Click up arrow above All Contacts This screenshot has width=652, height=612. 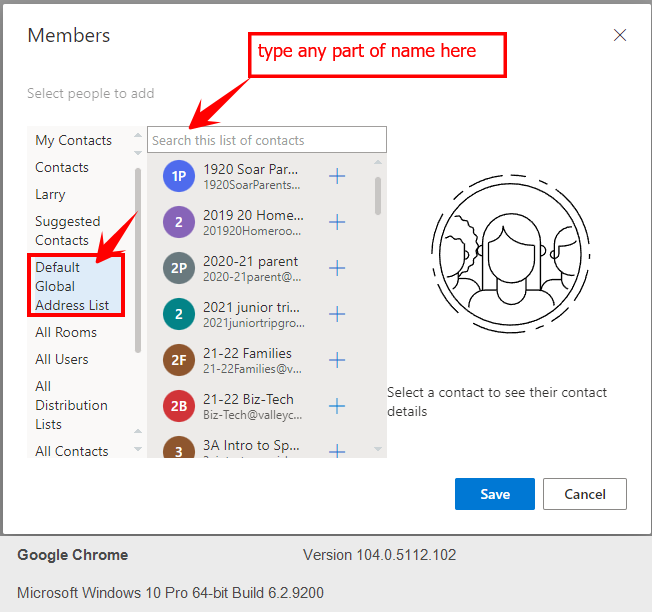138,431
